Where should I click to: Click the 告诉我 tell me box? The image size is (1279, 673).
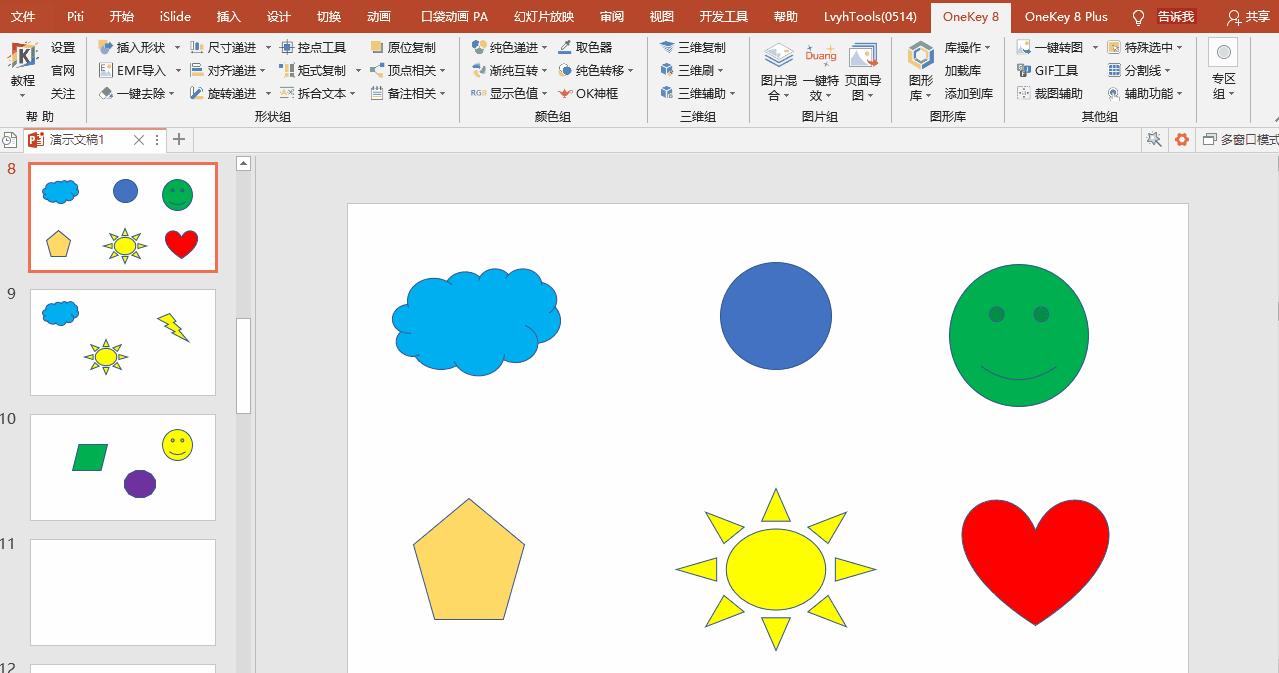[1176, 16]
